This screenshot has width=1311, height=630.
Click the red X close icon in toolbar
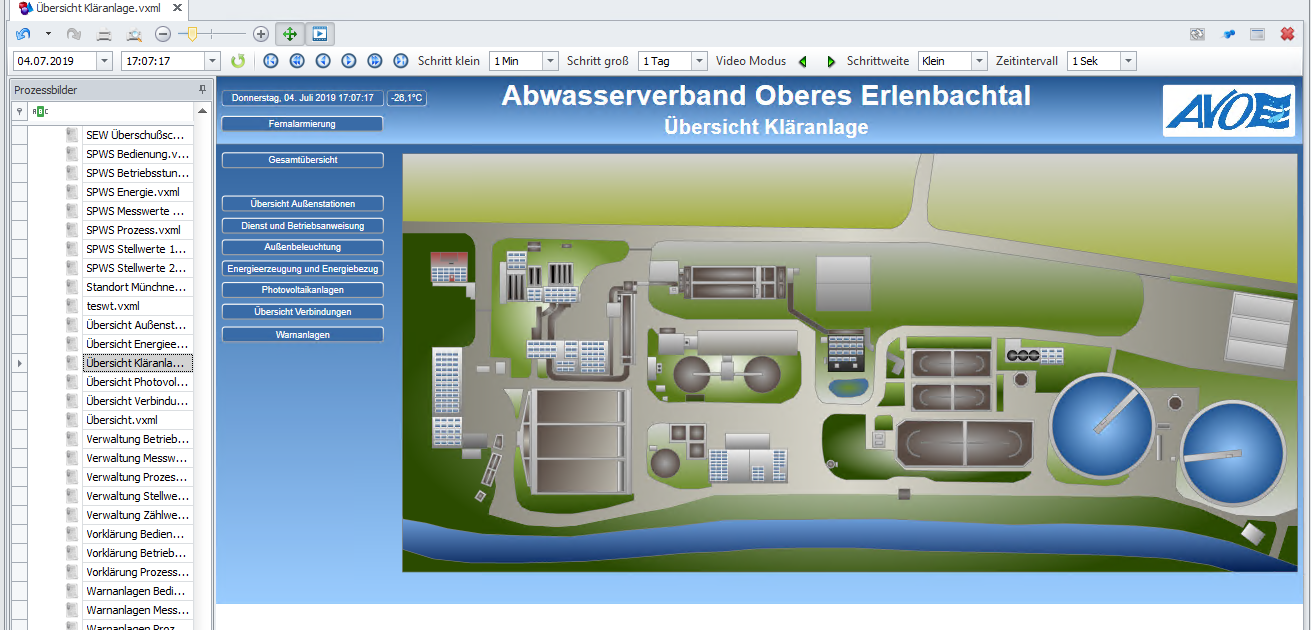1287,34
